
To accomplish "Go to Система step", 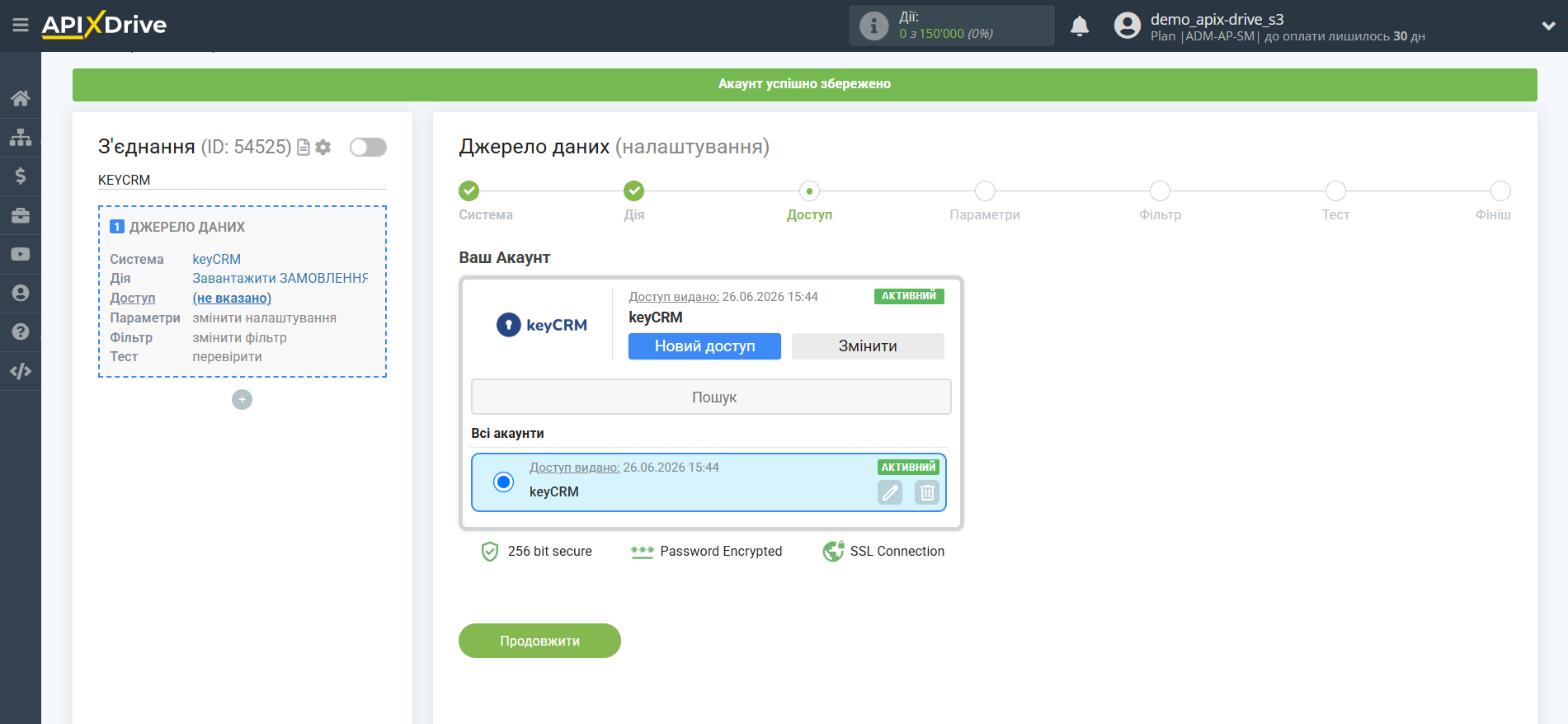I will 469,191.
